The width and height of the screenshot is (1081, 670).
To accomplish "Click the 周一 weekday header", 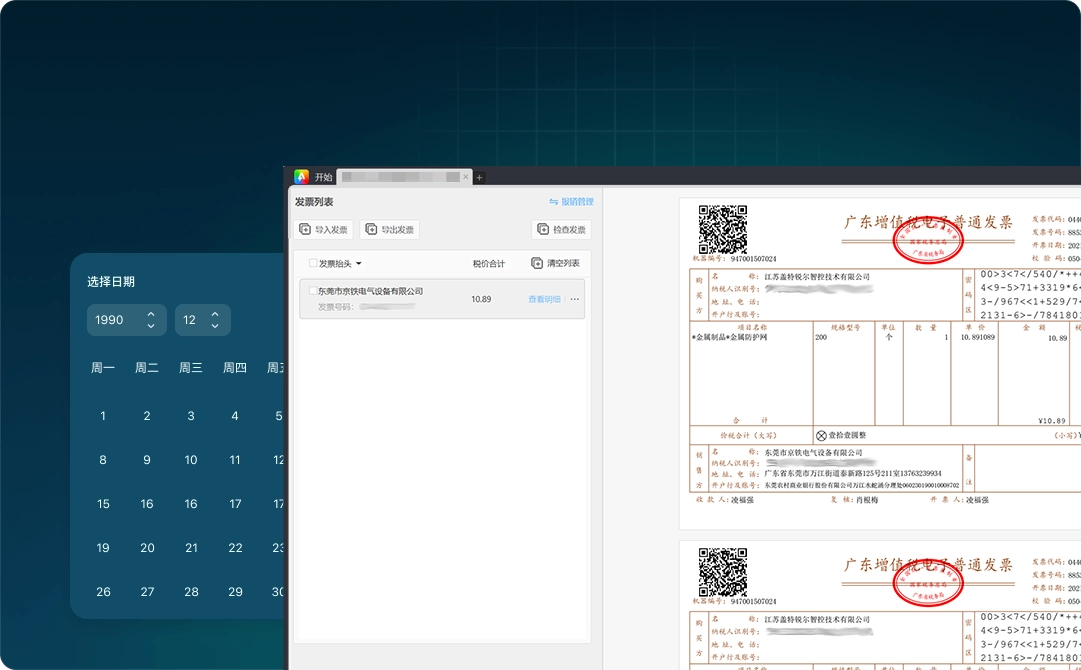I will pyautogui.click(x=103, y=368).
